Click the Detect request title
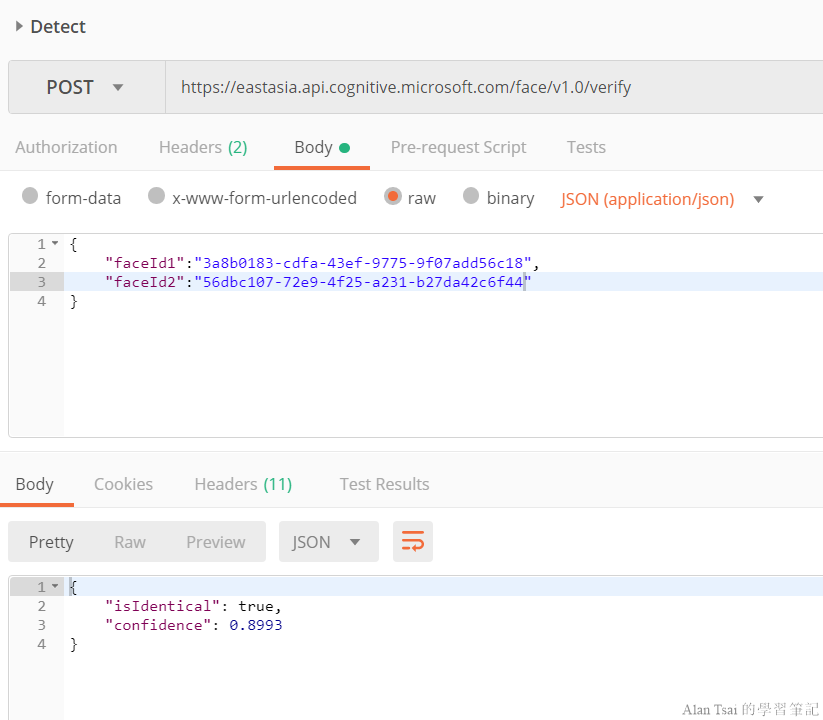 coord(58,26)
